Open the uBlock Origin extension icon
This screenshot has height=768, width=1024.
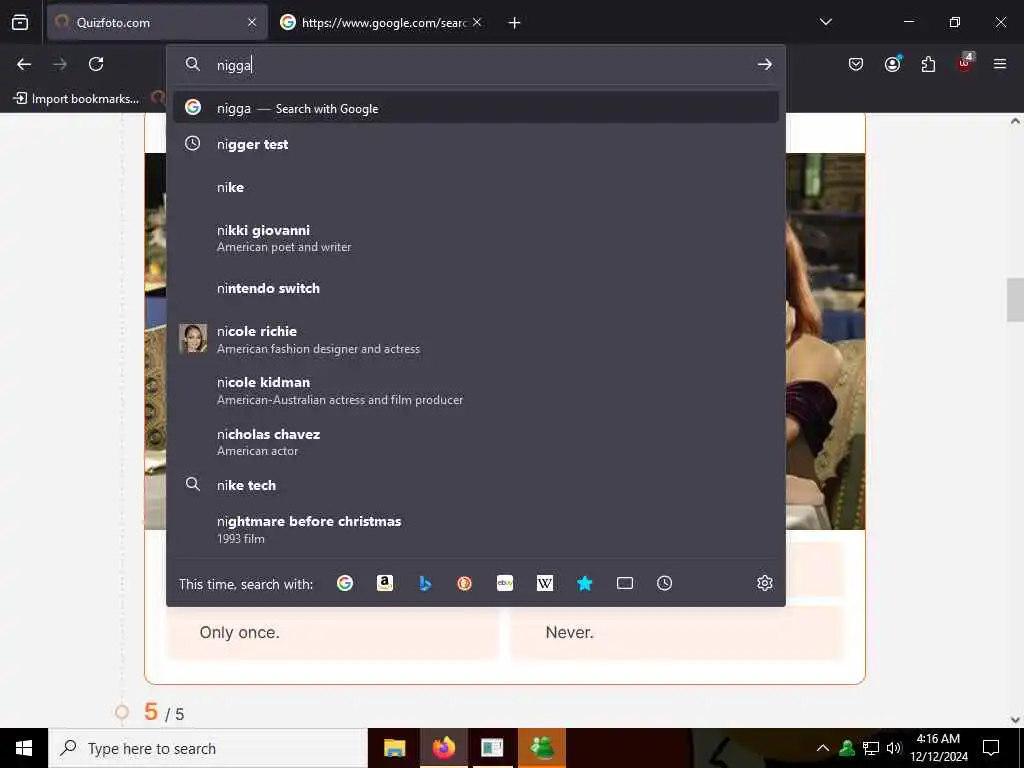point(965,63)
